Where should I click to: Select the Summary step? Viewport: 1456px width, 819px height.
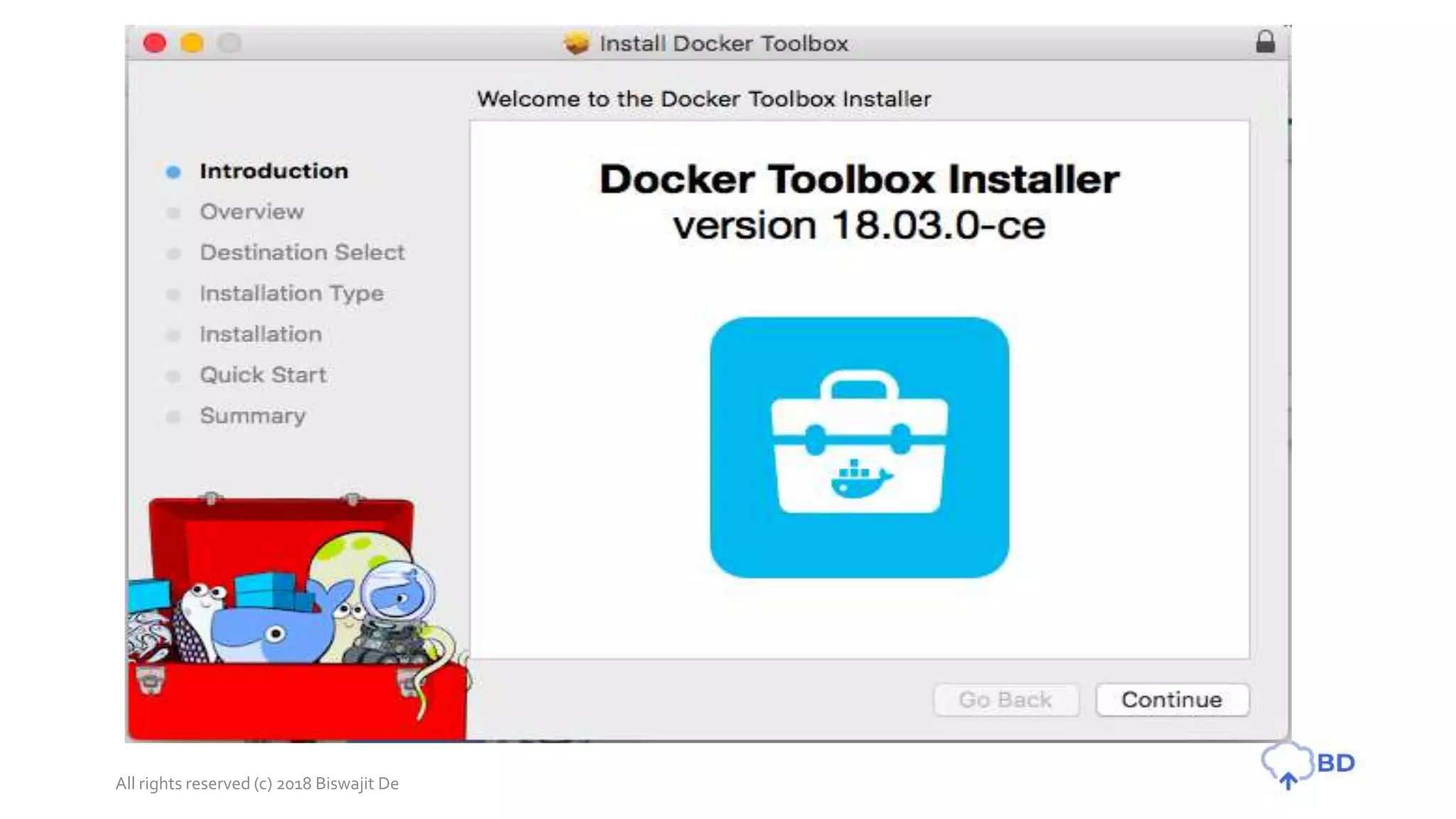pos(252,415)
